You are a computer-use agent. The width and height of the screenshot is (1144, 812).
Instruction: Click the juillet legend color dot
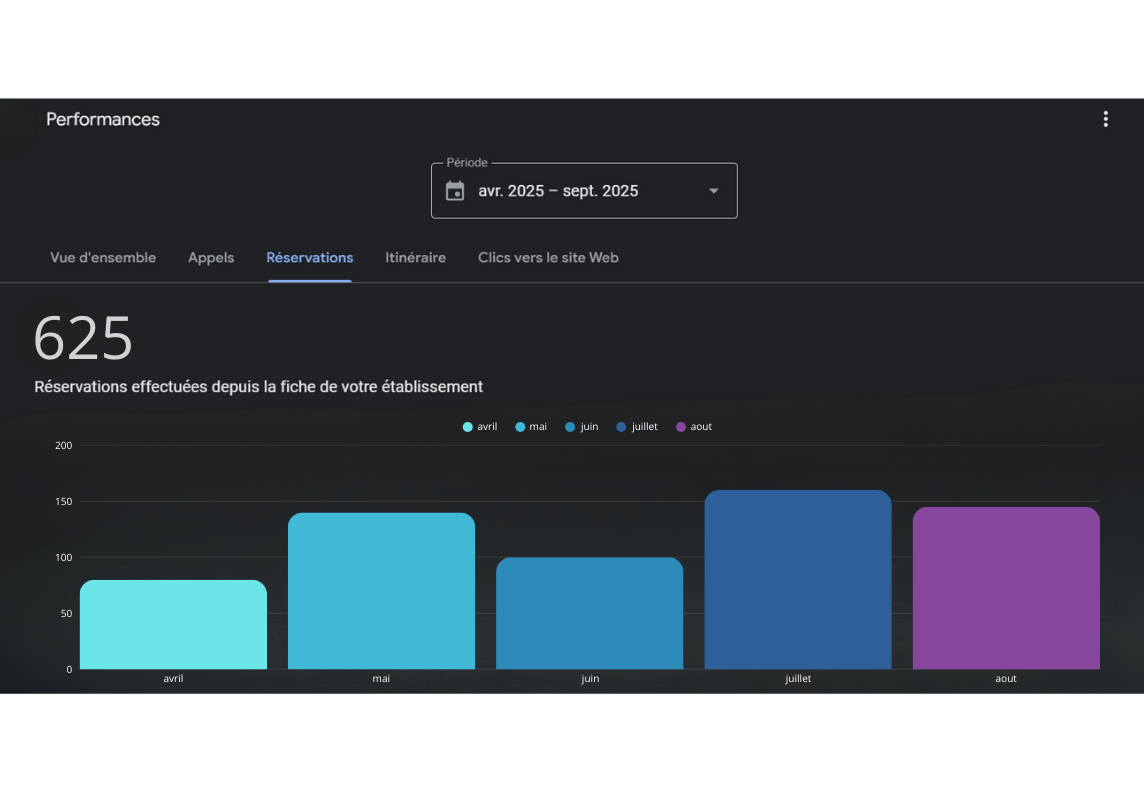[x=621, y=427]
